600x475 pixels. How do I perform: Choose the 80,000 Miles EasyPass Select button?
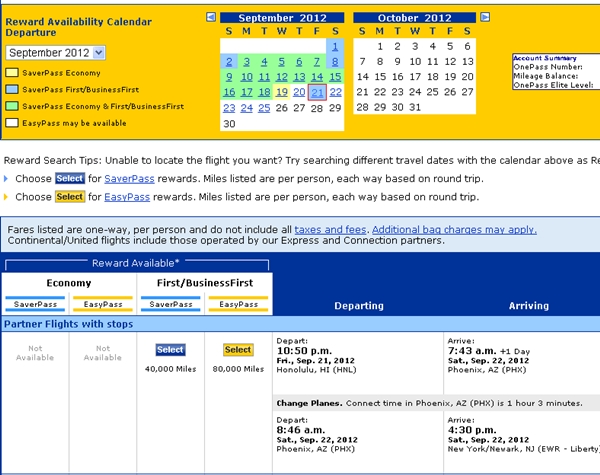[238, 350]
